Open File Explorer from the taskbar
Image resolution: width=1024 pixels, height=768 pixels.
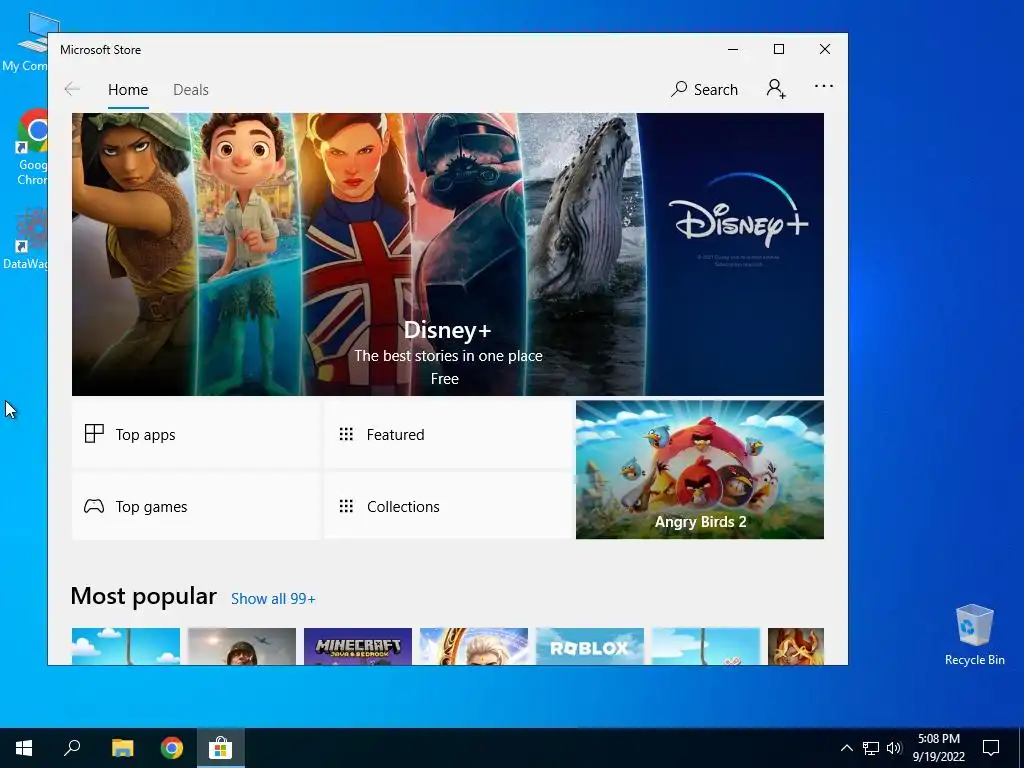[122, 748]
